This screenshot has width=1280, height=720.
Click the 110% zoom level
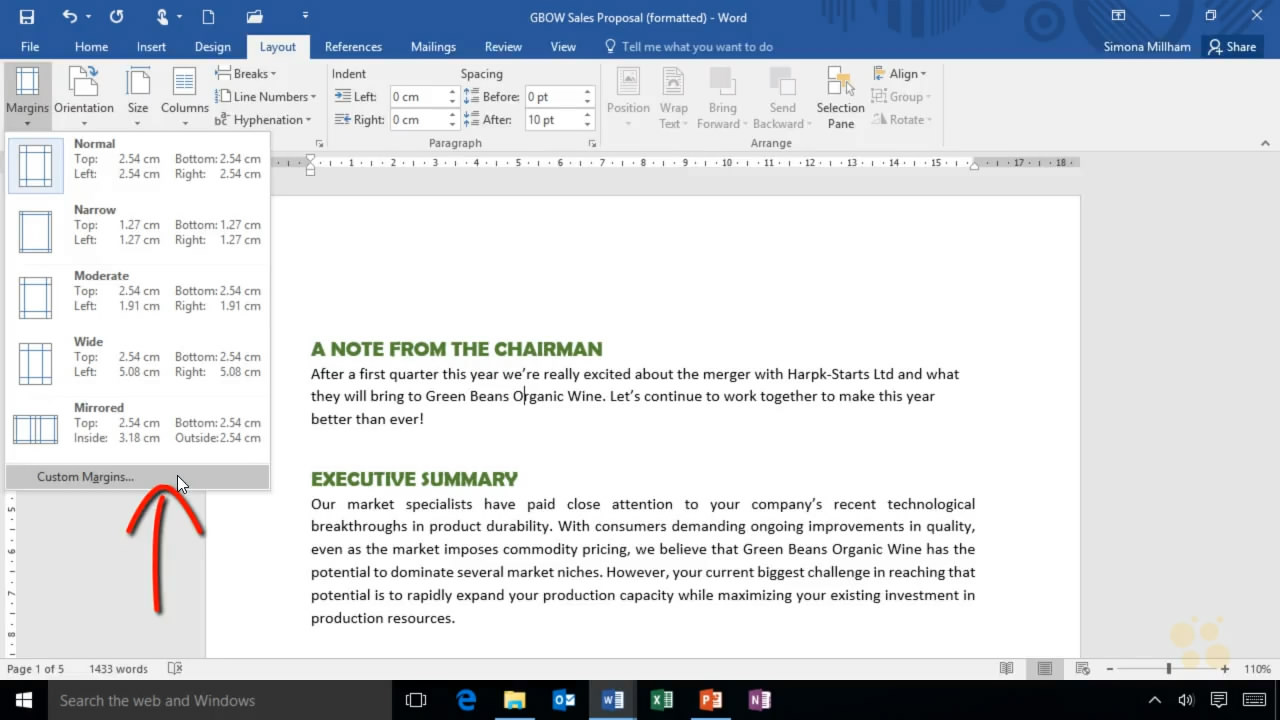[1257, 669]
